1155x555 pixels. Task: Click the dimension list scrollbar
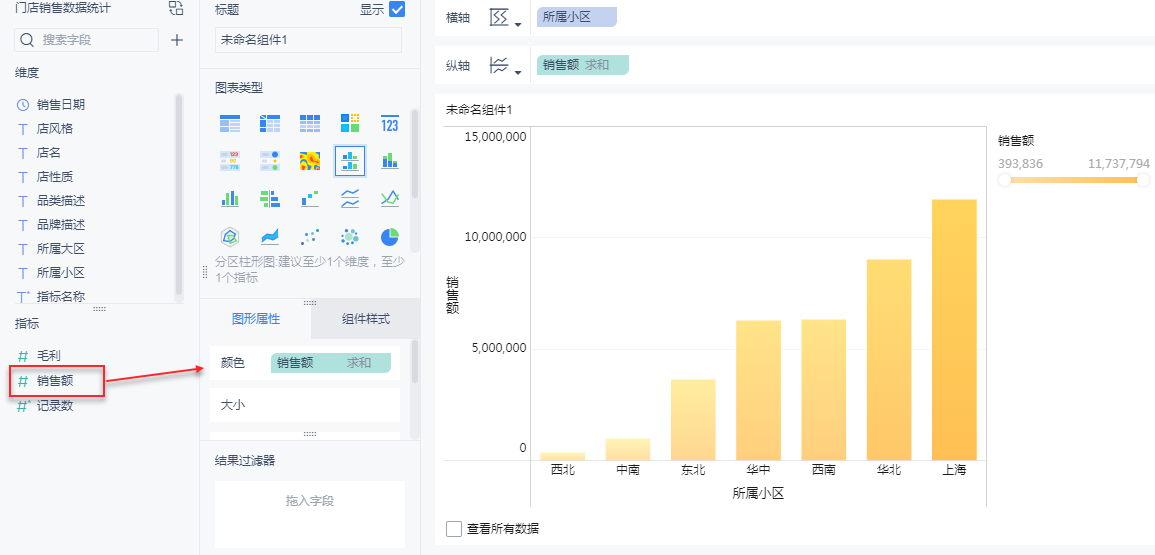pyautogui.click(x=178, y=195)
